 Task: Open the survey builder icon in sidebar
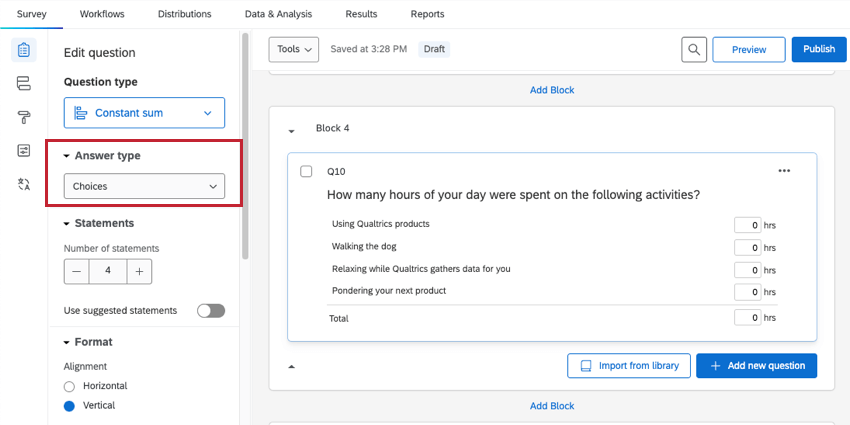pyautogui.click(x=24, y=50)
